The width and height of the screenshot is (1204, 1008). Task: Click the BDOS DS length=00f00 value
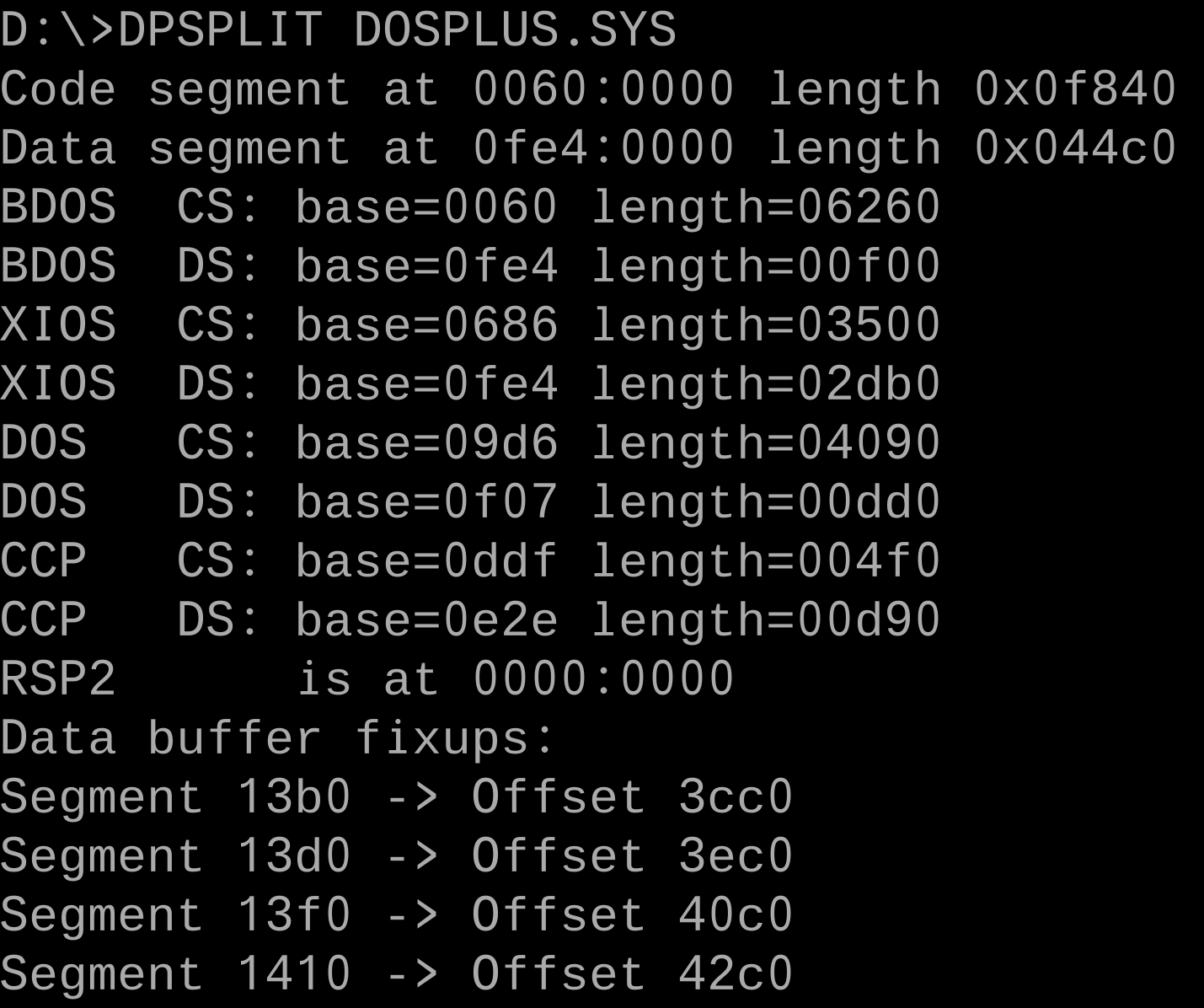766,267
